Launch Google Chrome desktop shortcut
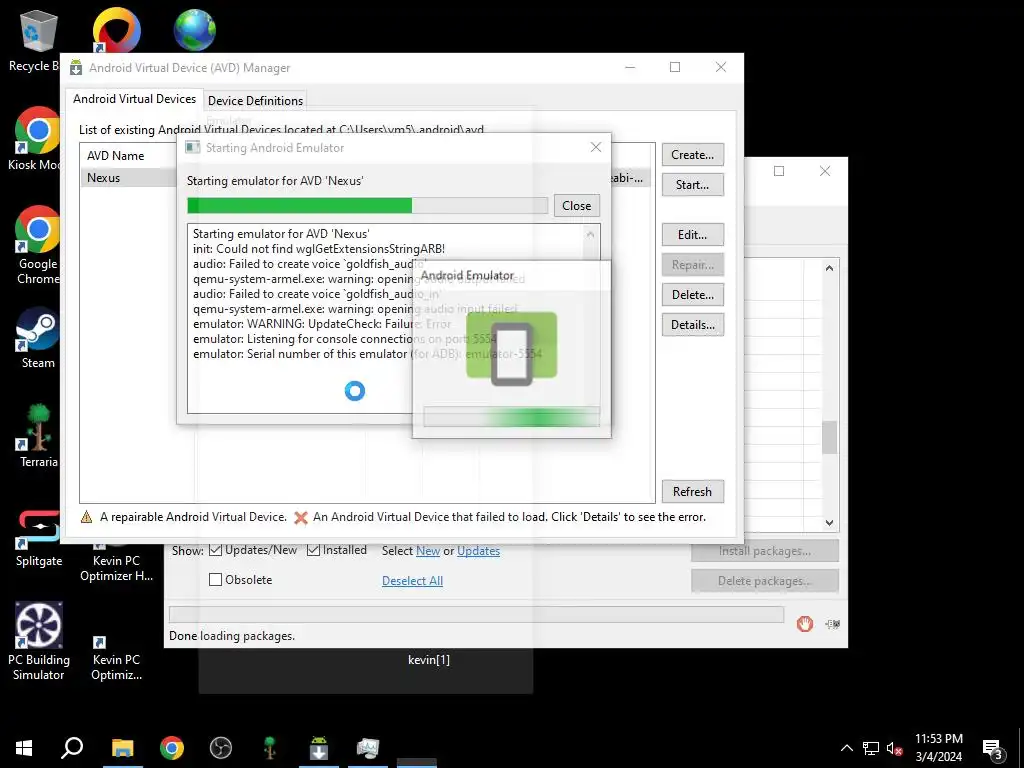 click(x=38, y=245)
